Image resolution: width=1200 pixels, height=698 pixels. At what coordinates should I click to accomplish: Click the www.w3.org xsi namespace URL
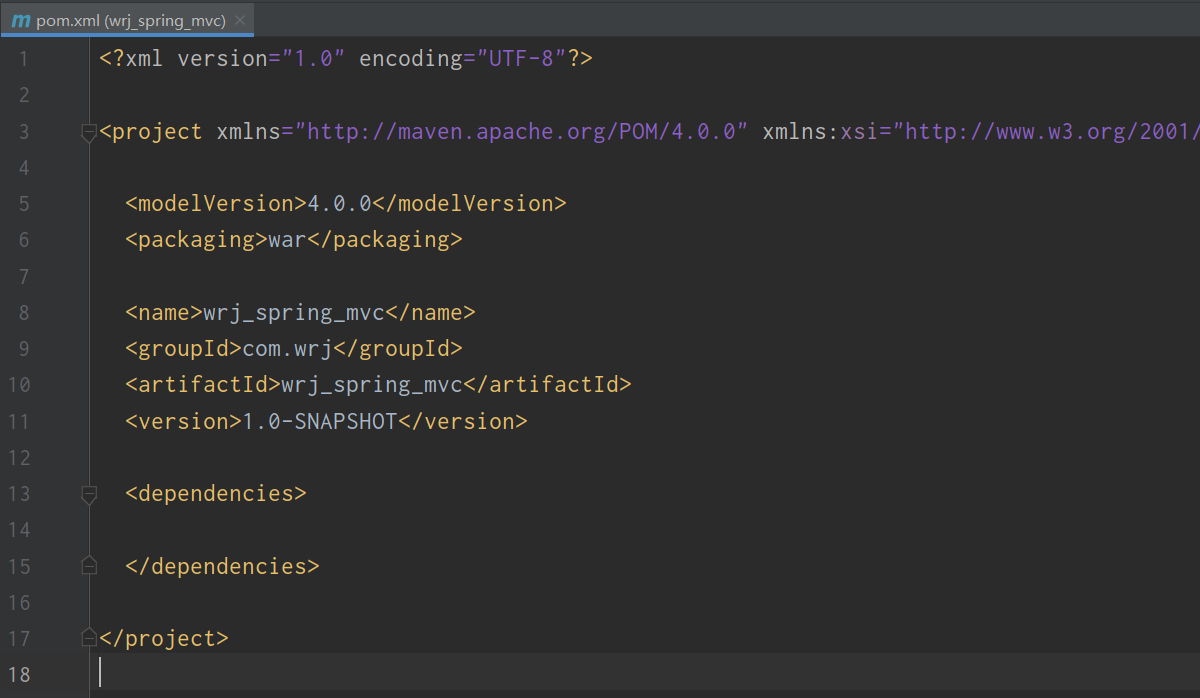click(1050, 132)
